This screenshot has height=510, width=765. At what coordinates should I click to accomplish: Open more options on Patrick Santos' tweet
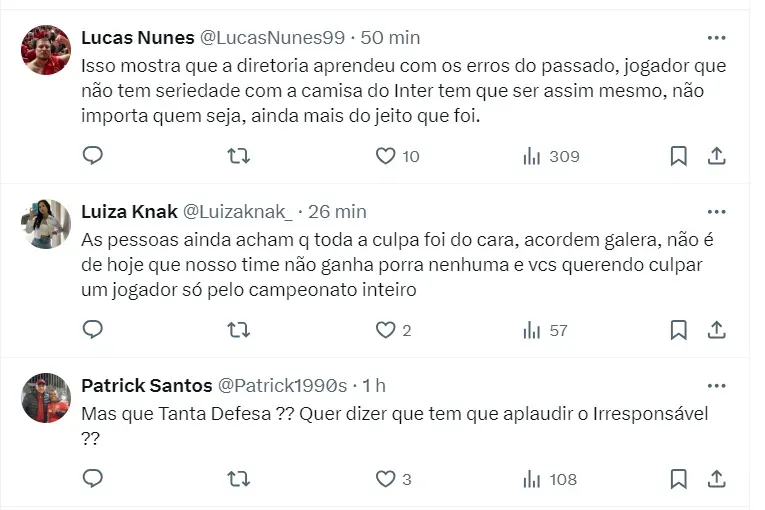coord(716,386)
